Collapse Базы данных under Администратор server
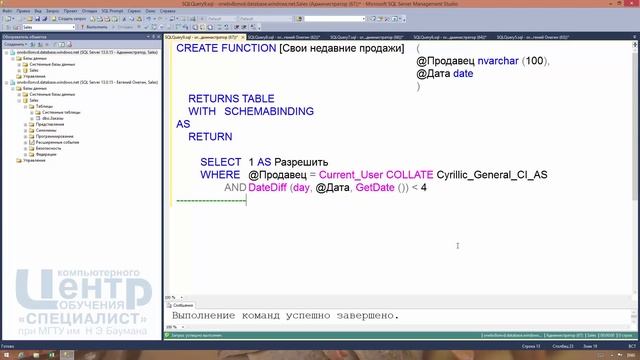This screenshot has height=360, width=640. [x=13, y=58]
